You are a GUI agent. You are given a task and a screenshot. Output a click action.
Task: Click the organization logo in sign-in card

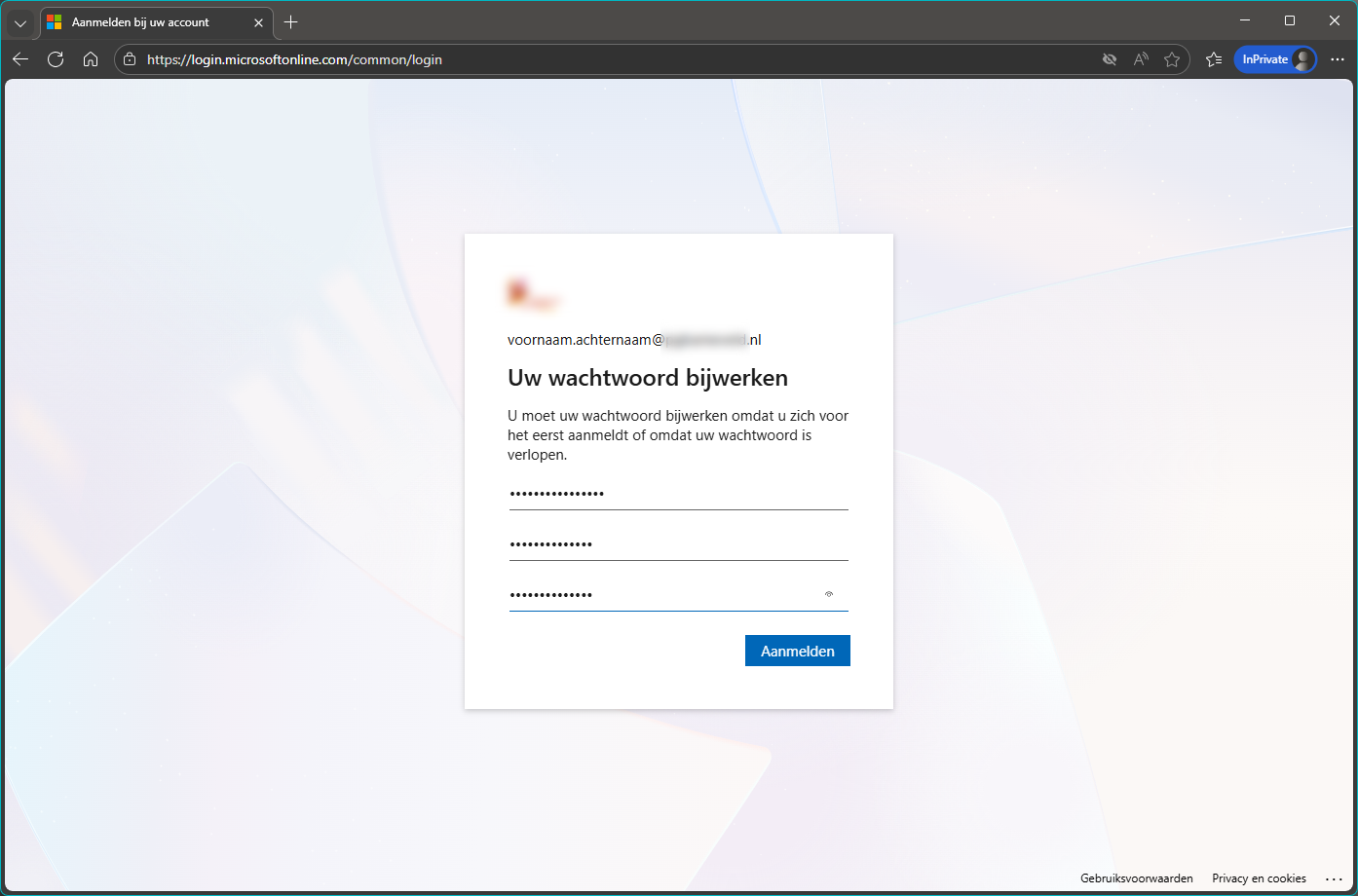(534, 294)
